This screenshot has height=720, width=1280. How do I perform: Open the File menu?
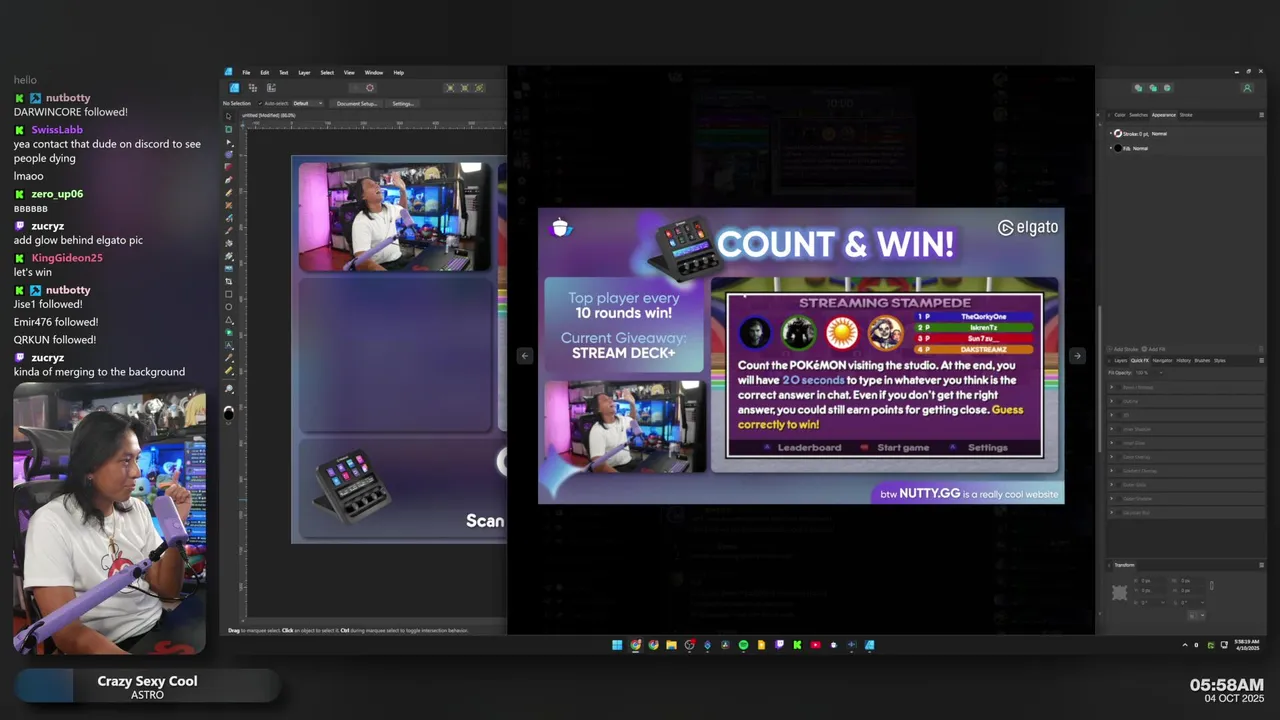[246, 73]
